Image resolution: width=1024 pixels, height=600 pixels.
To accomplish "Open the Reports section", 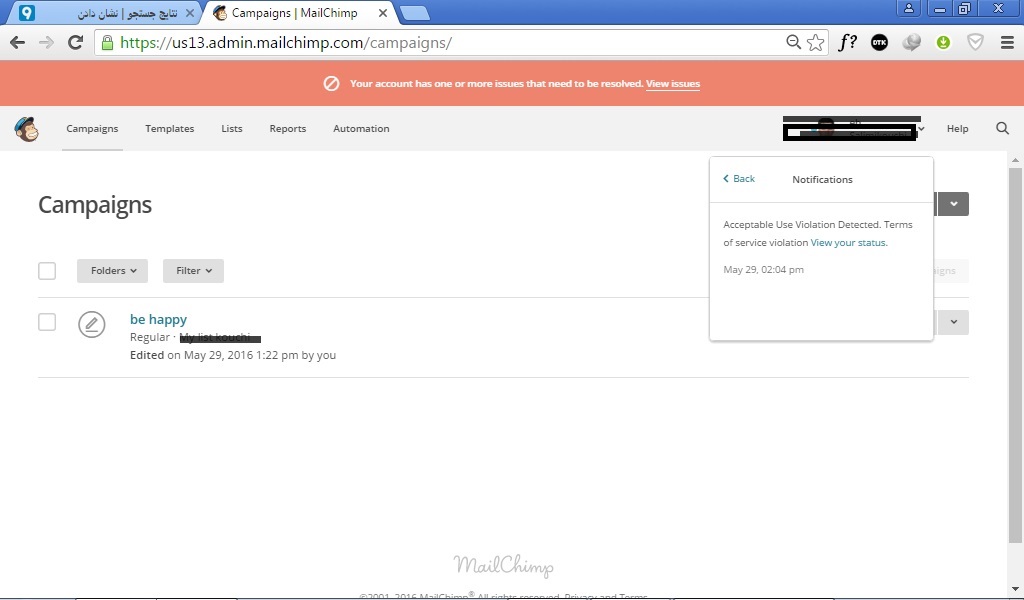I will point(287,129).
